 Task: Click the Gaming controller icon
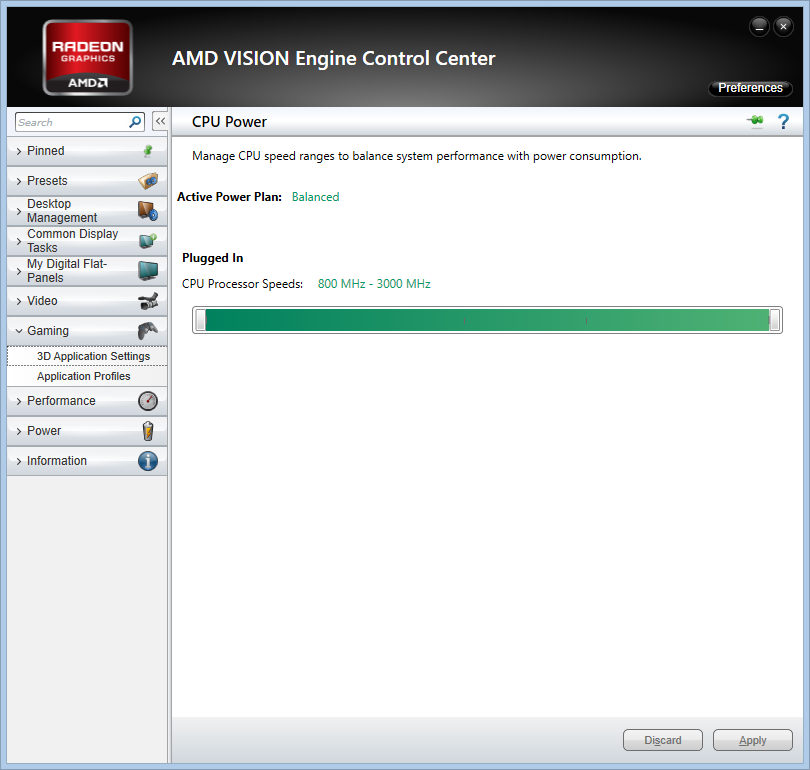pyautogui.click(x=148, y=331)
